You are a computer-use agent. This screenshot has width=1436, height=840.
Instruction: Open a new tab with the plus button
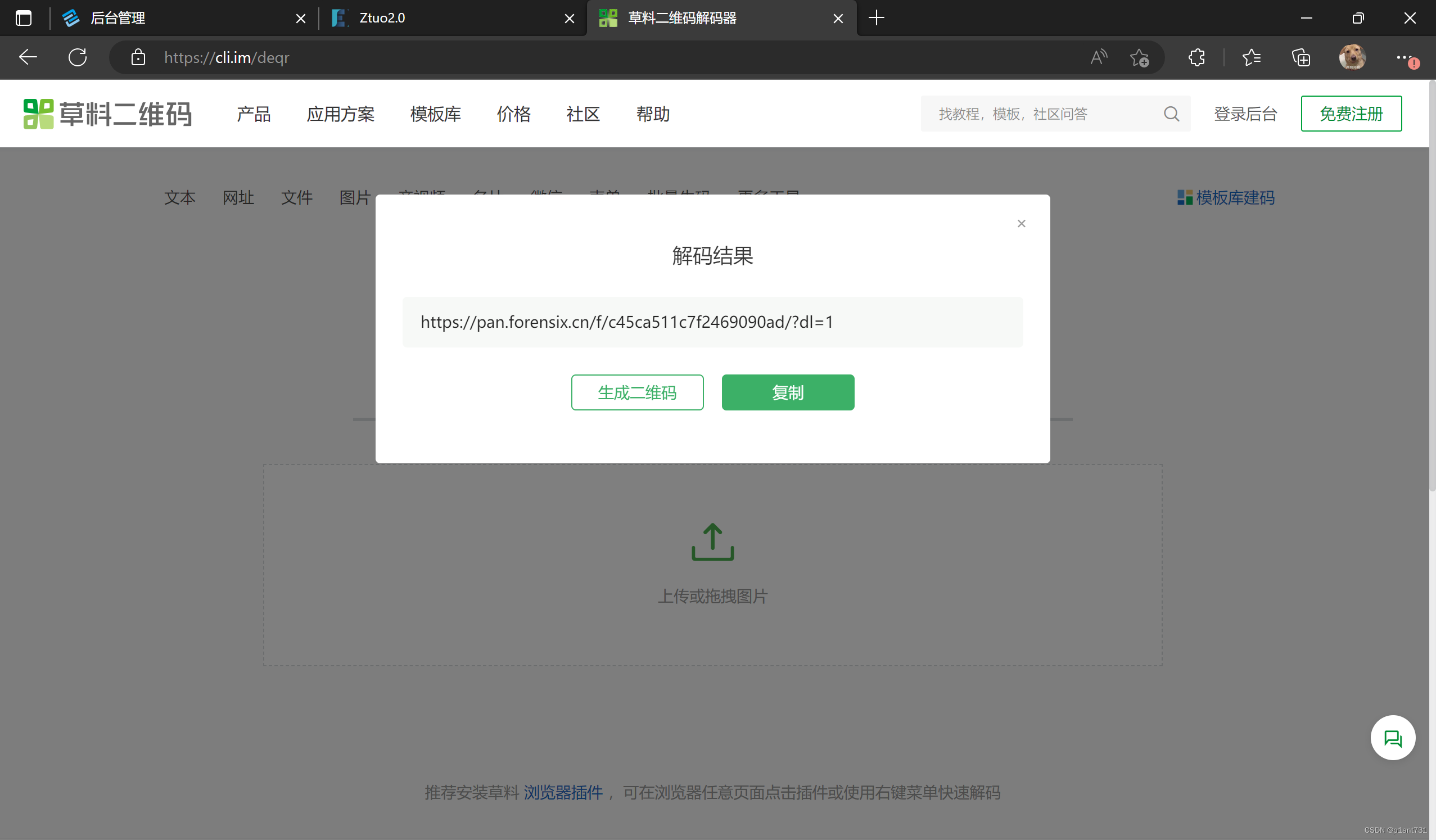tap(876, 18)
